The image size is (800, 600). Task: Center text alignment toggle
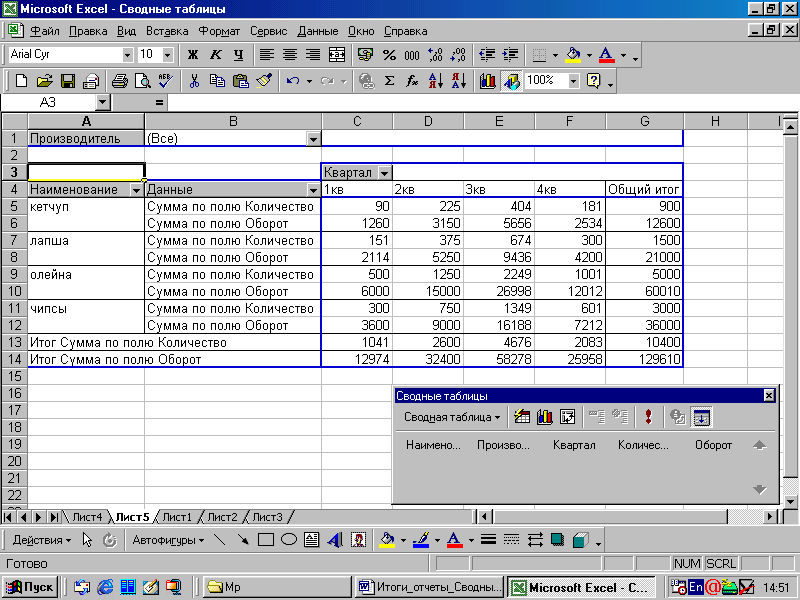point(290,54)
